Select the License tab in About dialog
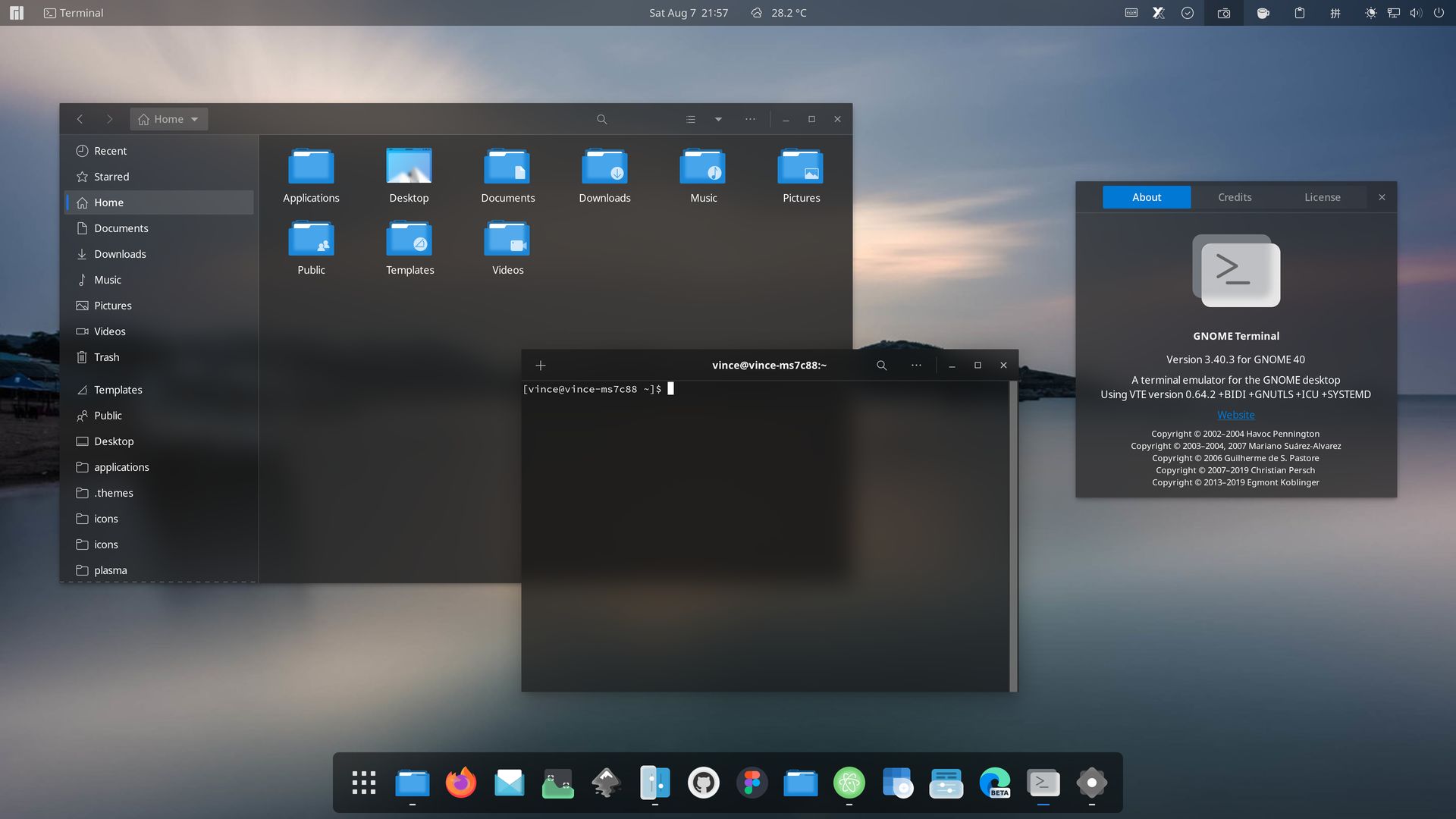 point(1322,197)
